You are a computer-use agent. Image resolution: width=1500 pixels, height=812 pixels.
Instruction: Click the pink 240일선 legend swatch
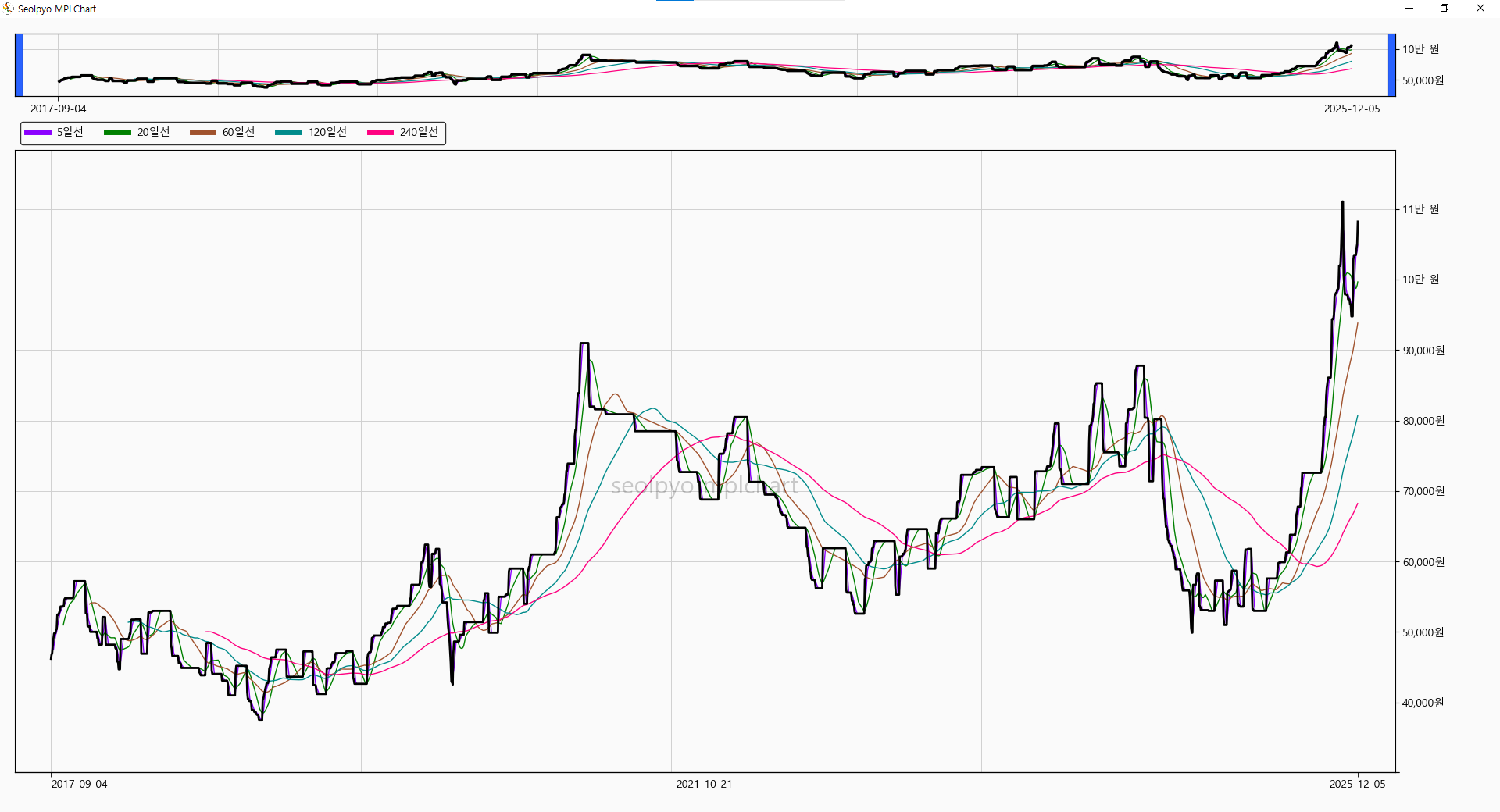point(380,133)
